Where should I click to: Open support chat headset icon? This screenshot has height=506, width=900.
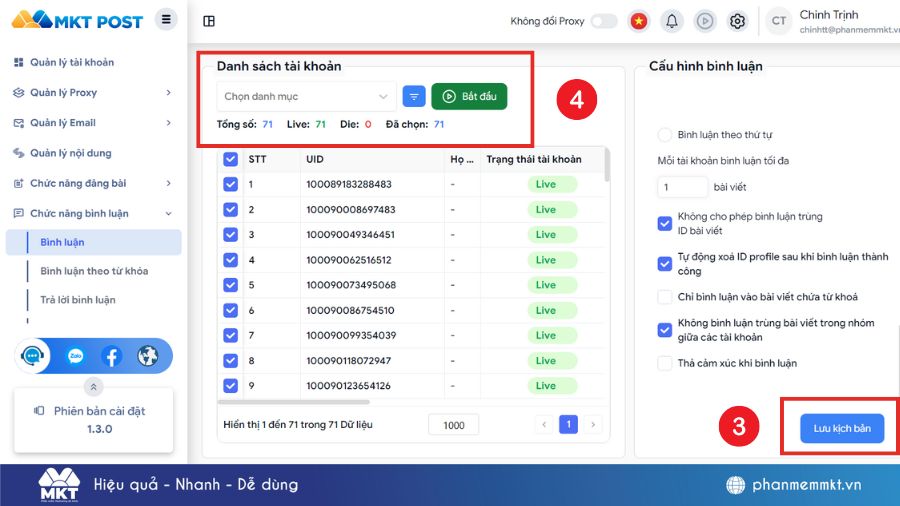(x=33, y=356)
